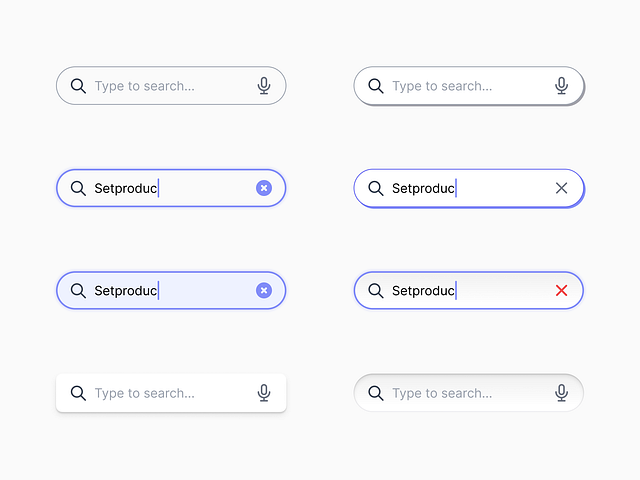Image resolution: width=640 pixels, height=480 pixels.
Task: Click magnifier in the gray gradient pill bar
Action: click(376, 393)
